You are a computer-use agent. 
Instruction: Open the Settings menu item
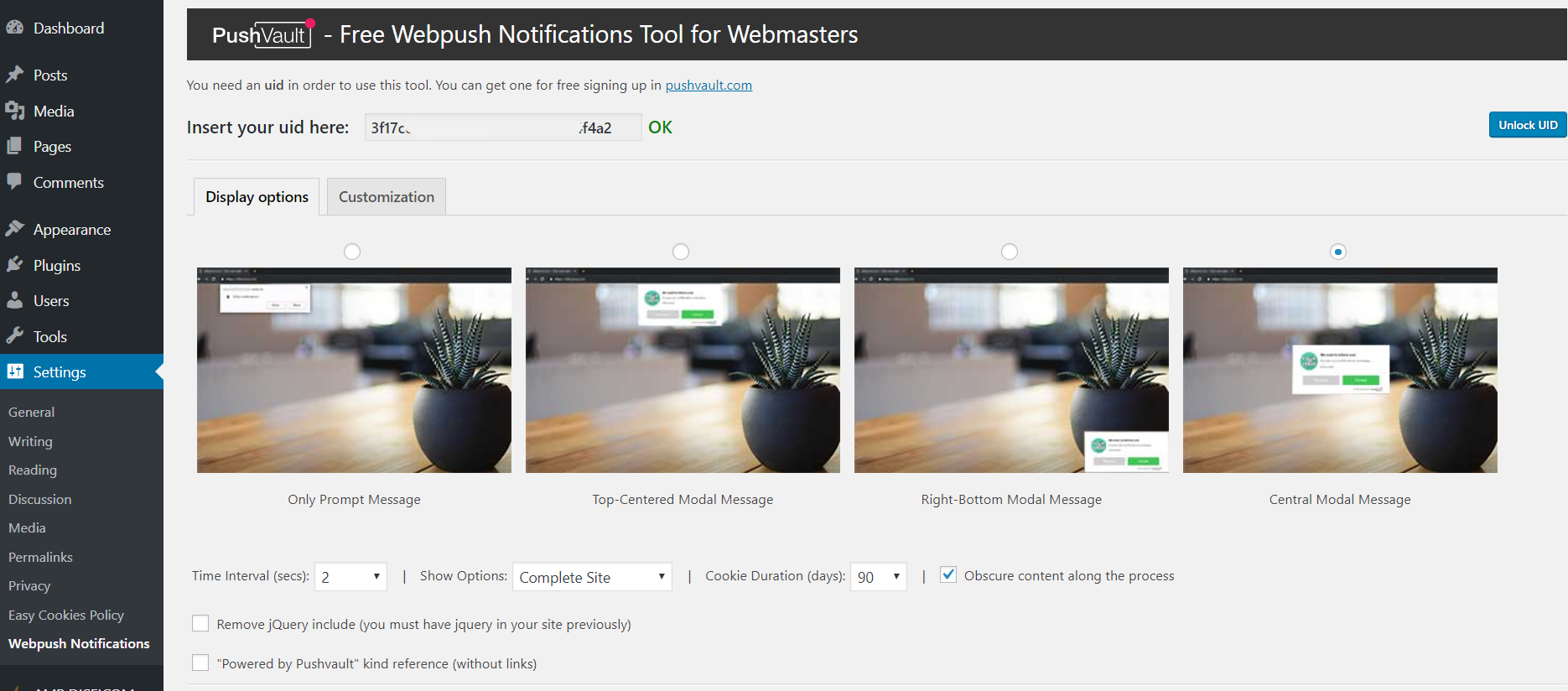(x=81, y=371)
